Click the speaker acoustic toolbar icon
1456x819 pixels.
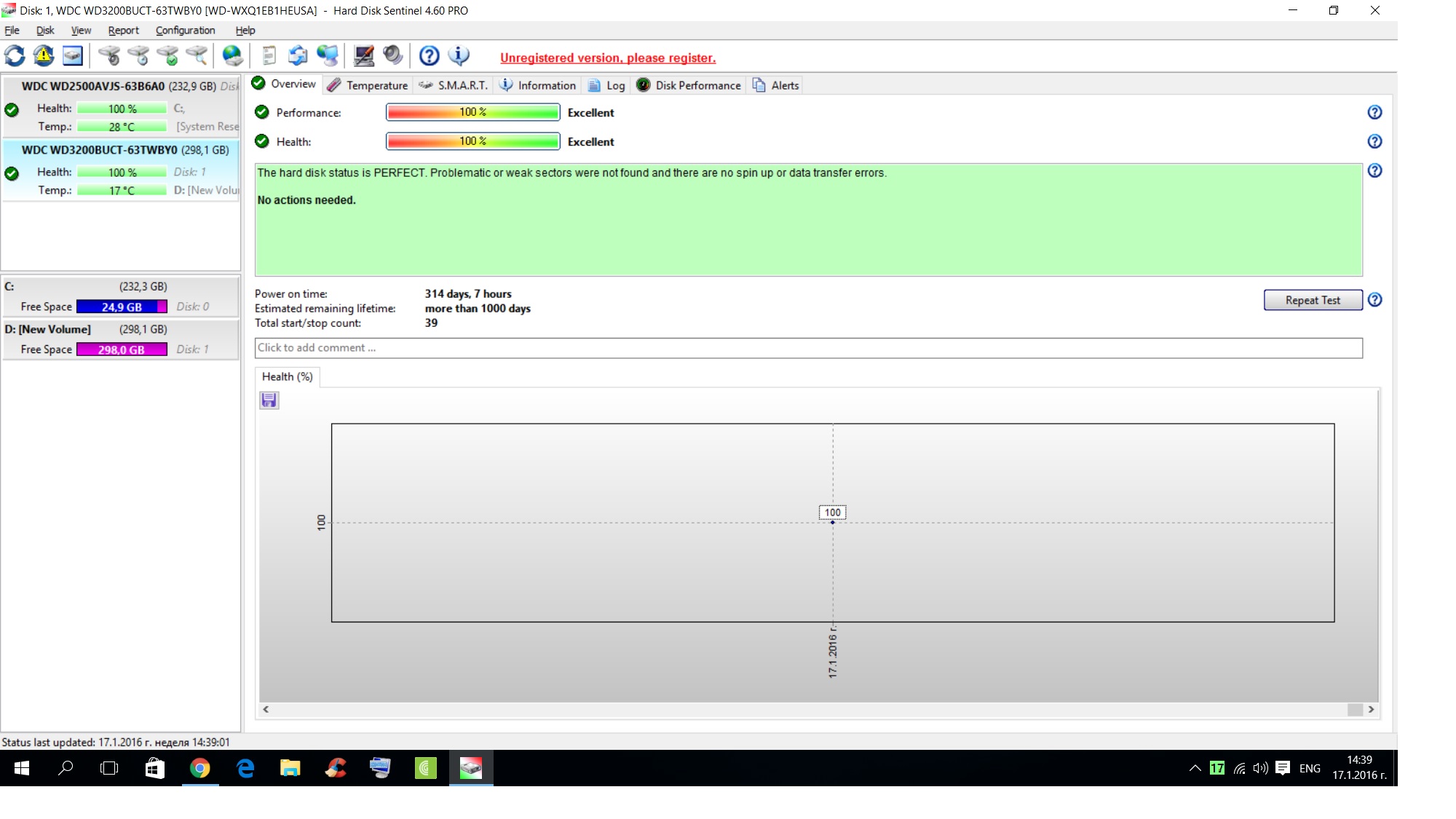tap(392, 56)
